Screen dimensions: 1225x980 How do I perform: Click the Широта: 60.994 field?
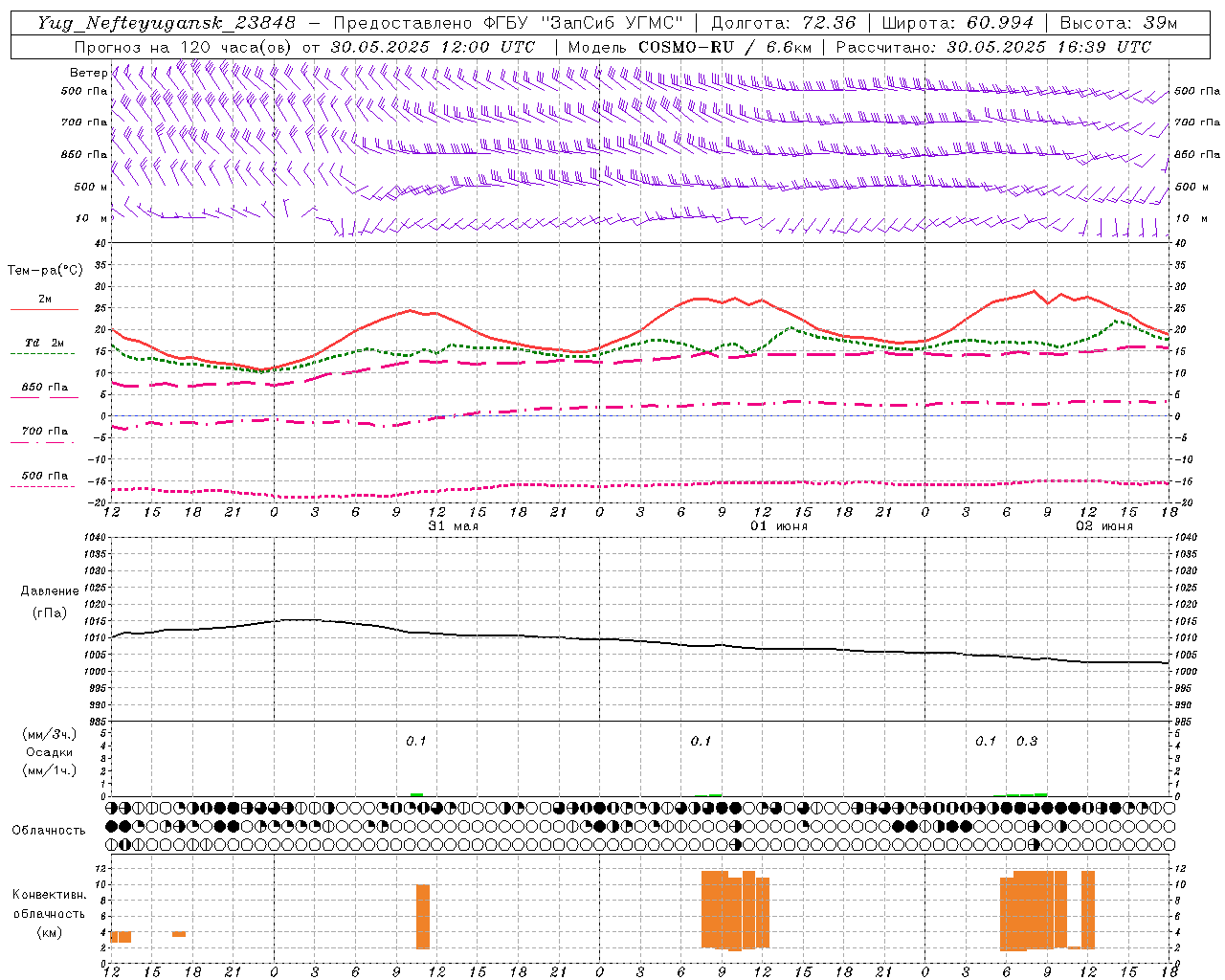tap(958, 23)
